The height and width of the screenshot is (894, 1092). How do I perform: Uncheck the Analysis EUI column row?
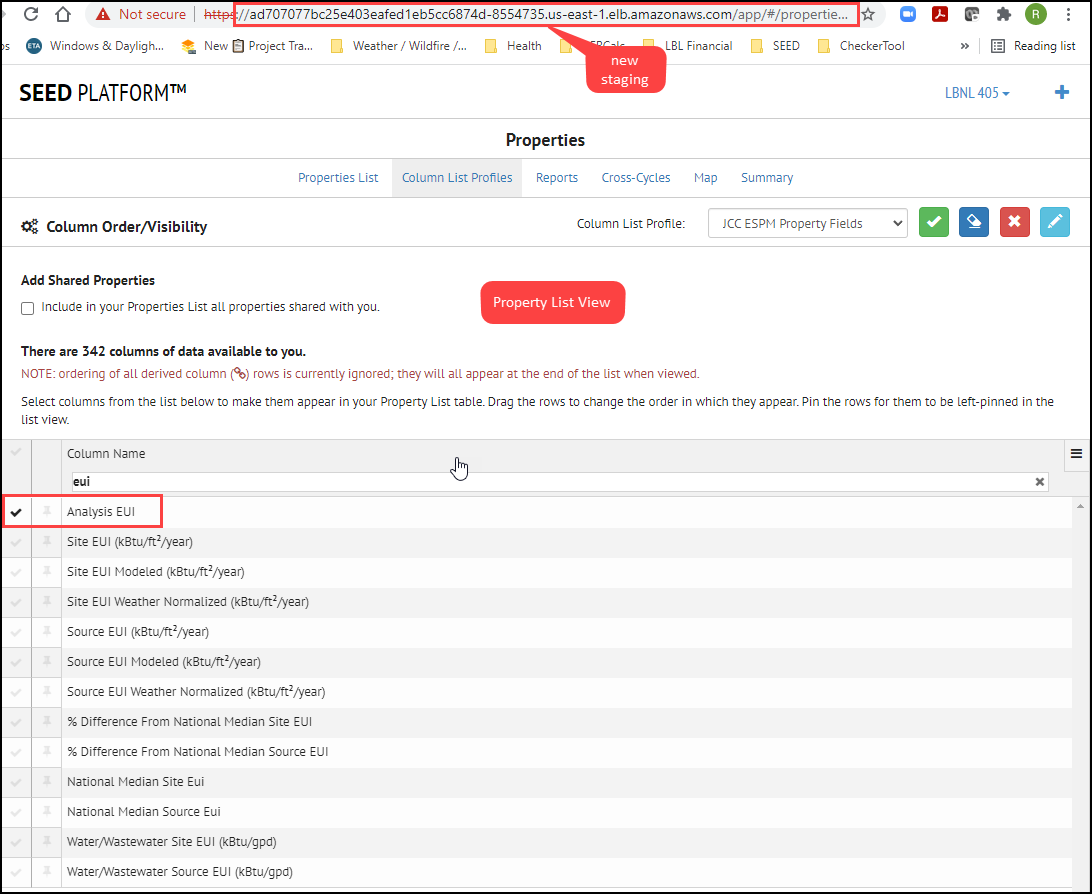coord(15,512)
